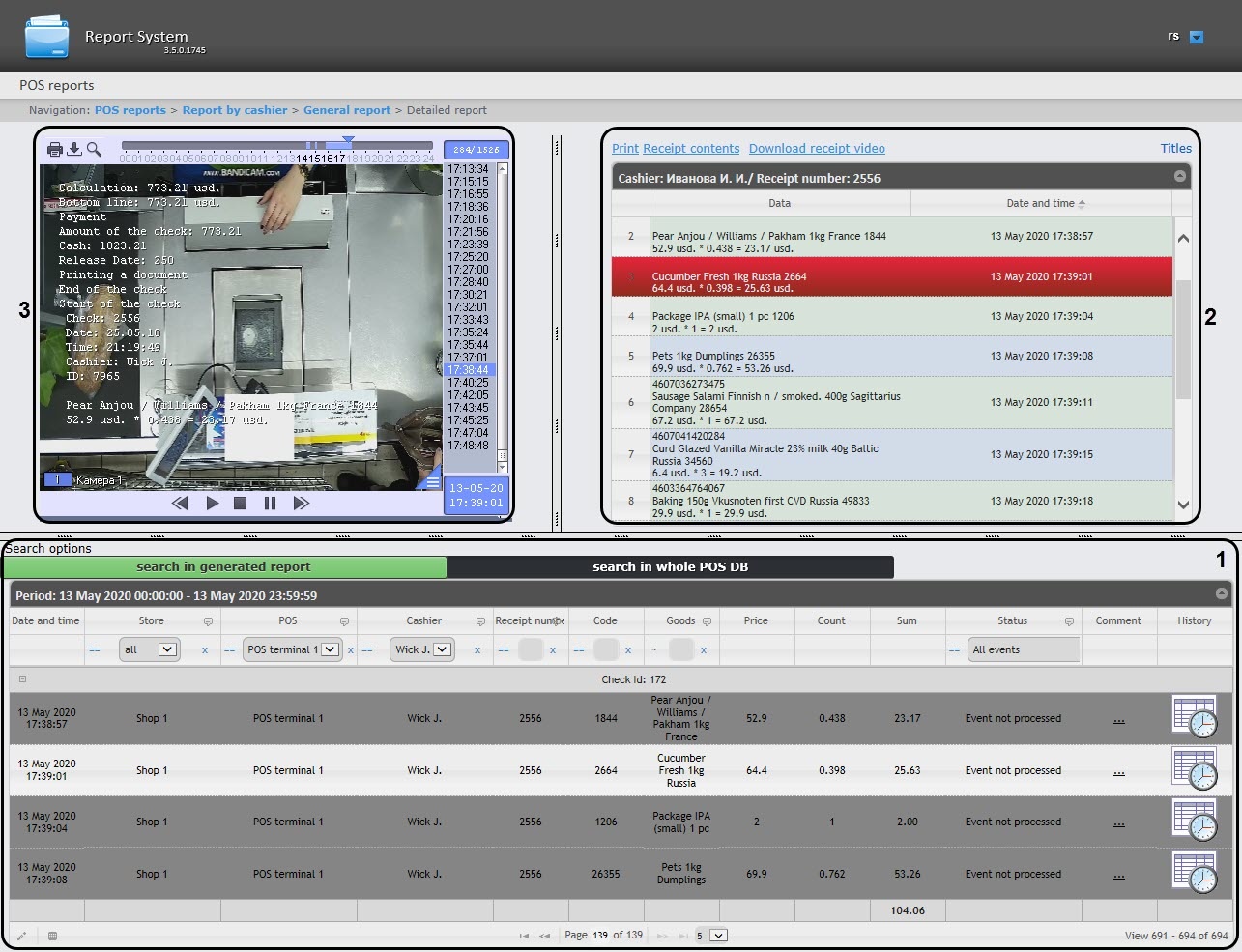
Task: Select the 17:40:25 timestamp in list
Action: pos(468,383)
